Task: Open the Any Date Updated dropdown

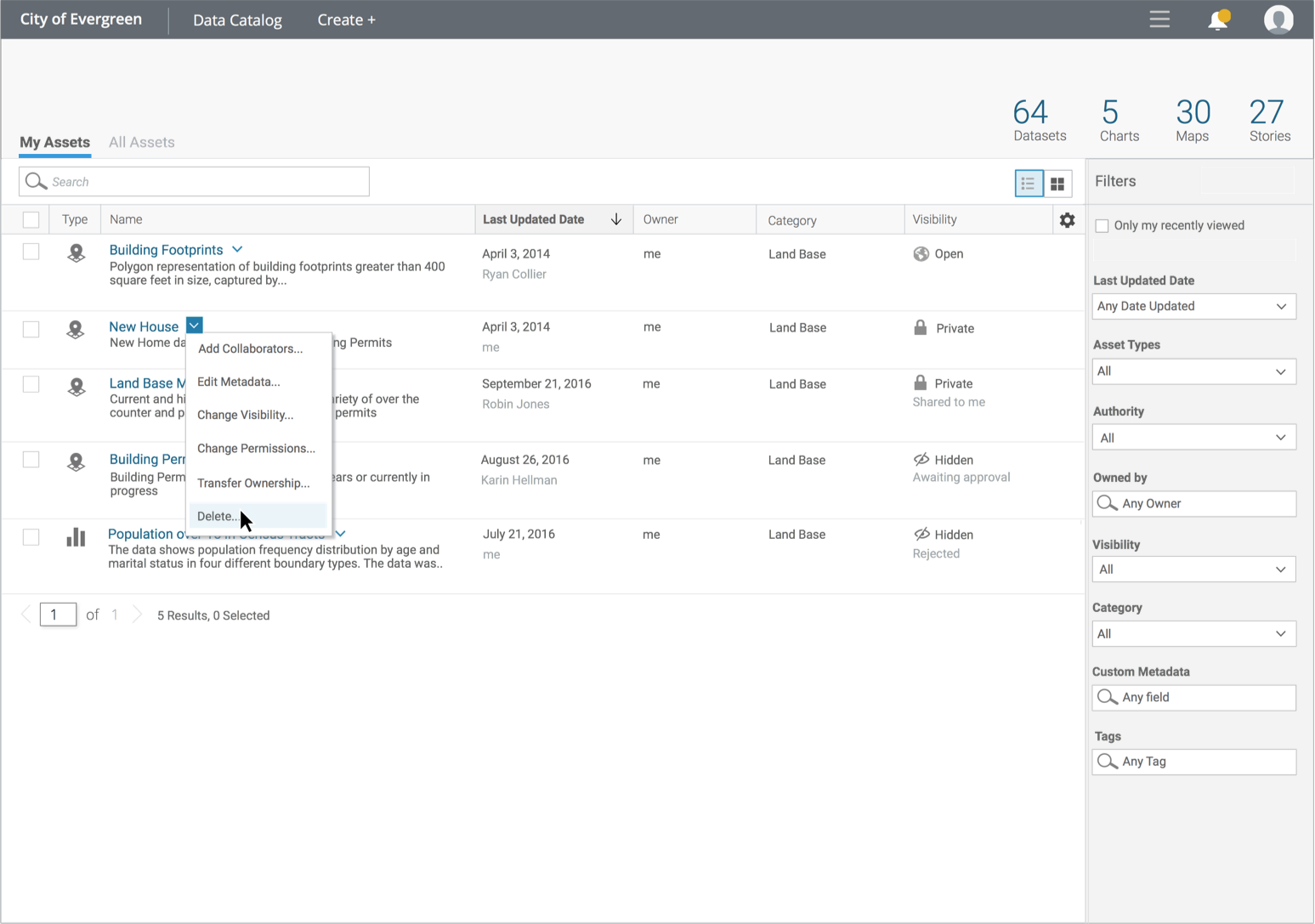Action: (1193, 306)
